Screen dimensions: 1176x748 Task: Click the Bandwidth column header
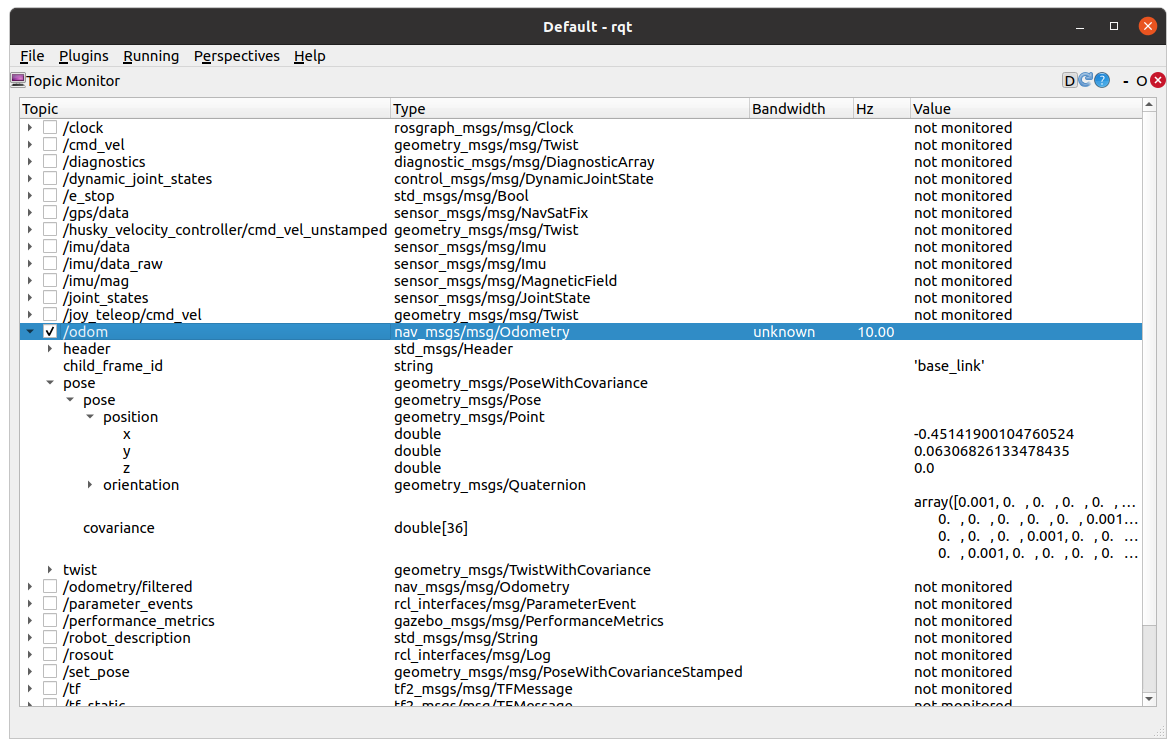pos(801,109)
